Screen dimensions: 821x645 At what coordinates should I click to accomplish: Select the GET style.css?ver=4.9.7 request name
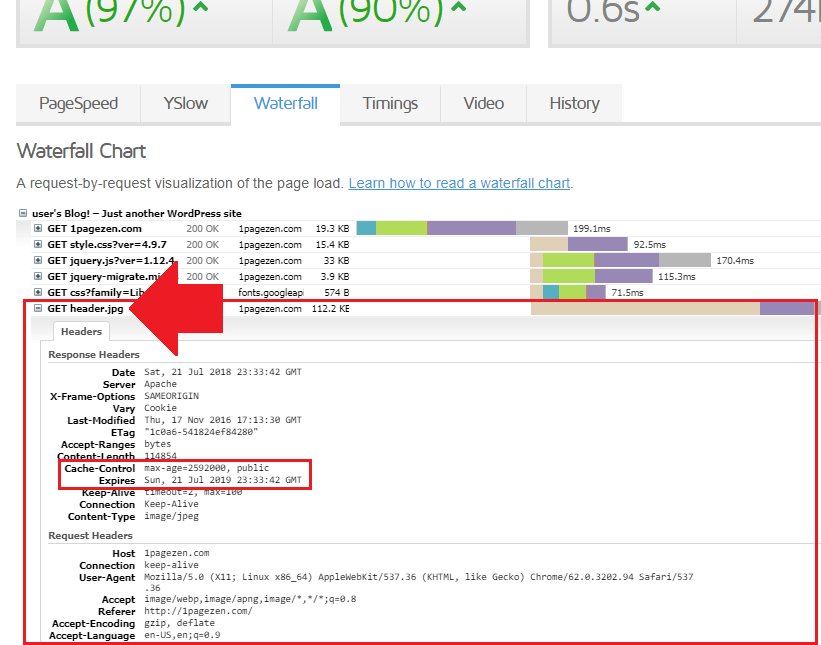click(107, 244)
